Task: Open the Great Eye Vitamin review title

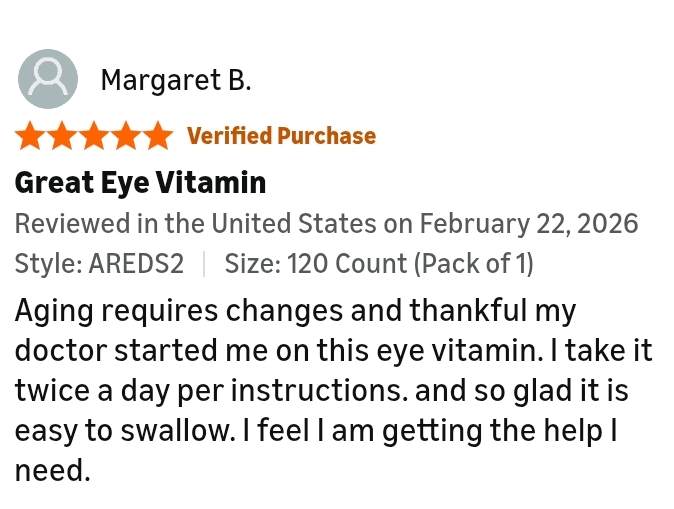Action: (140, 183)
